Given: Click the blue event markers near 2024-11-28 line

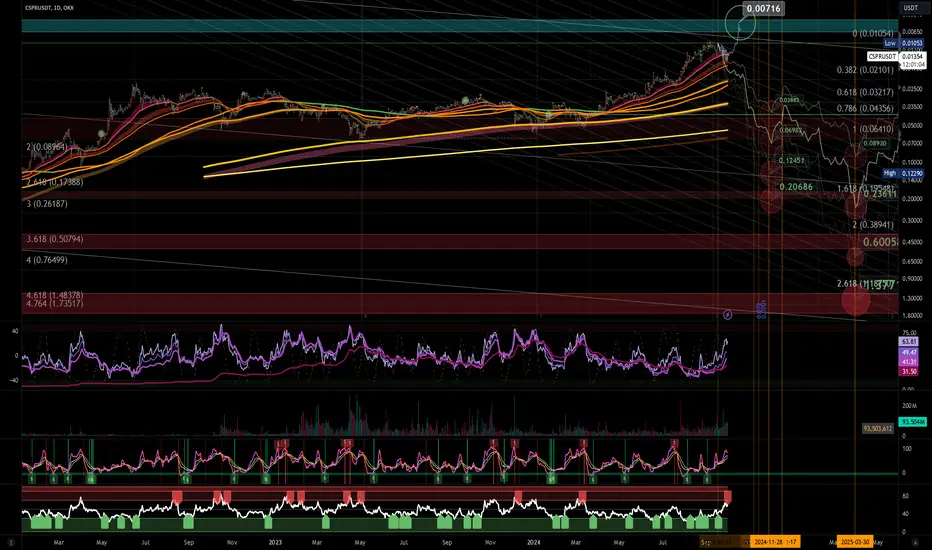Looking at the screenshot, I should (761, 309).
